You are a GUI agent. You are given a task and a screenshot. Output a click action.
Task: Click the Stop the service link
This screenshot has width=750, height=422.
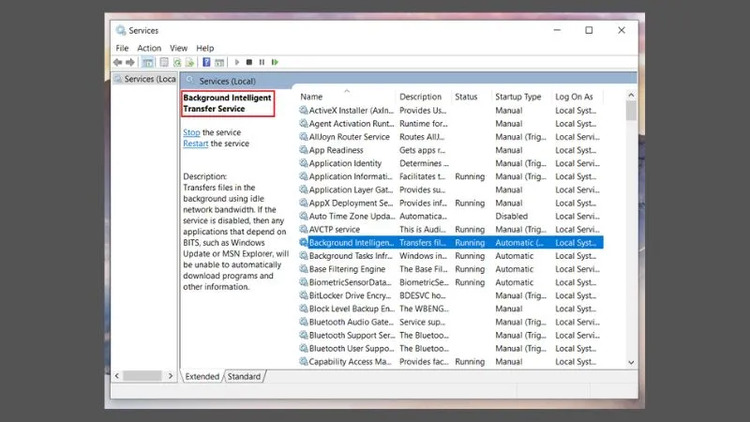point(191,132)
